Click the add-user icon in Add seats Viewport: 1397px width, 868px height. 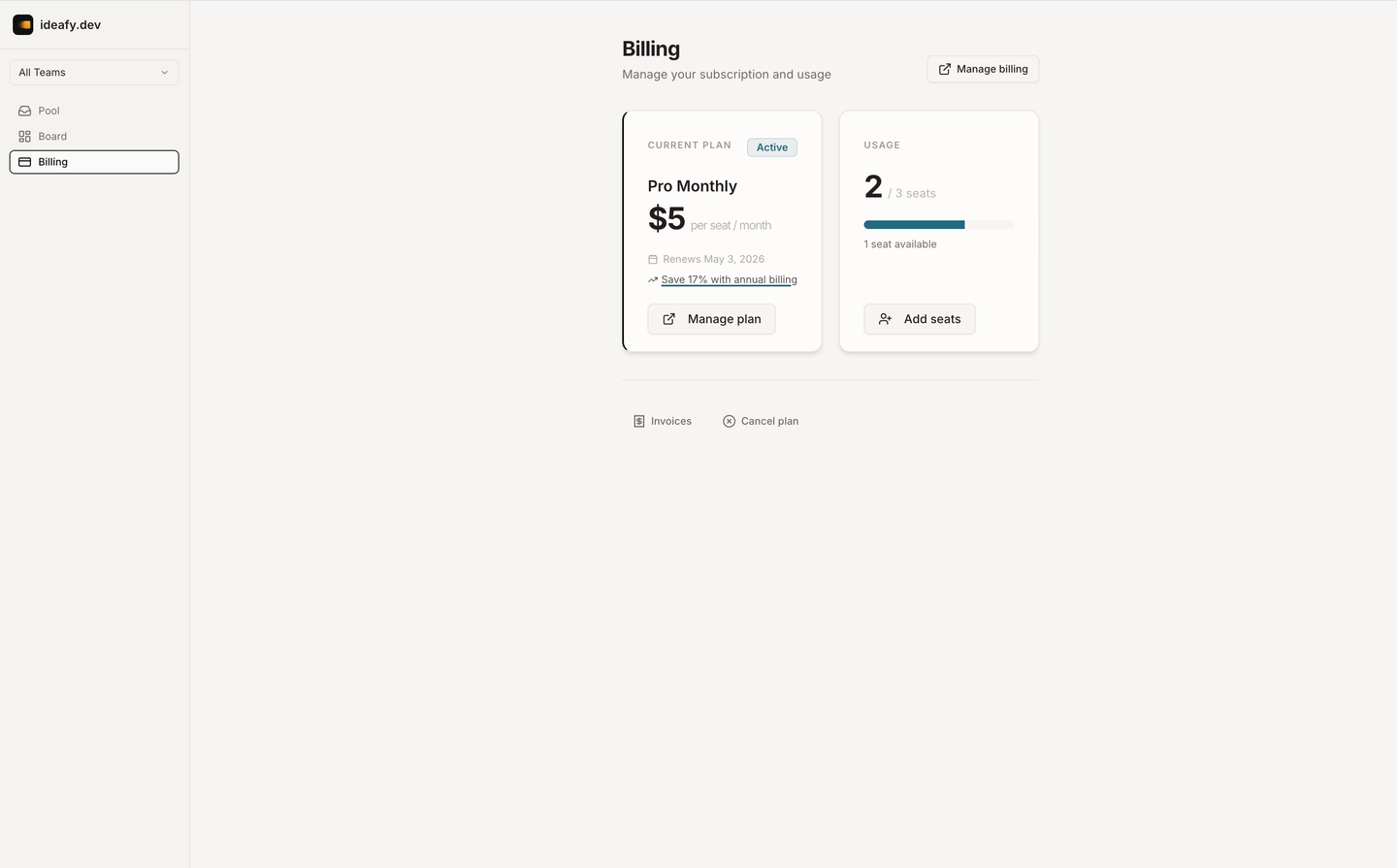pos(885,319)
